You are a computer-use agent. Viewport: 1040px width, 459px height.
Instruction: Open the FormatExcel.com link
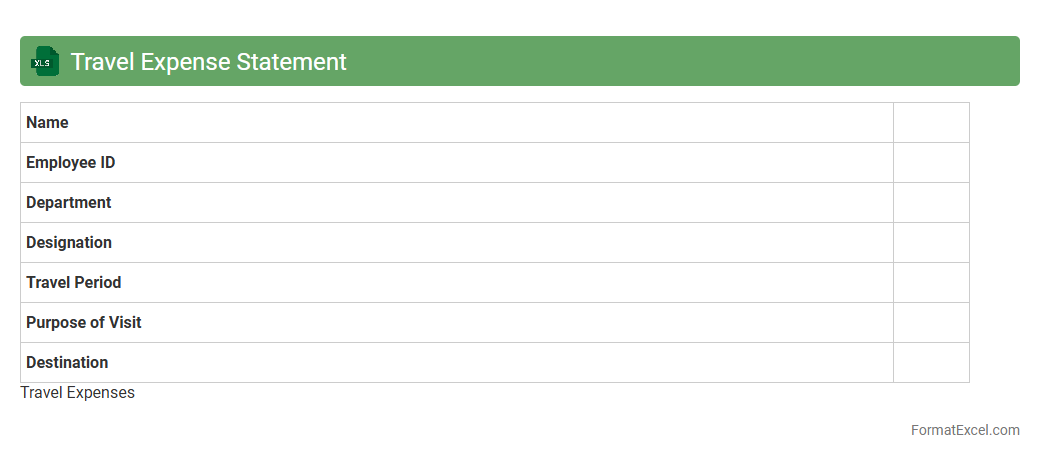click(x=965, y=430)
